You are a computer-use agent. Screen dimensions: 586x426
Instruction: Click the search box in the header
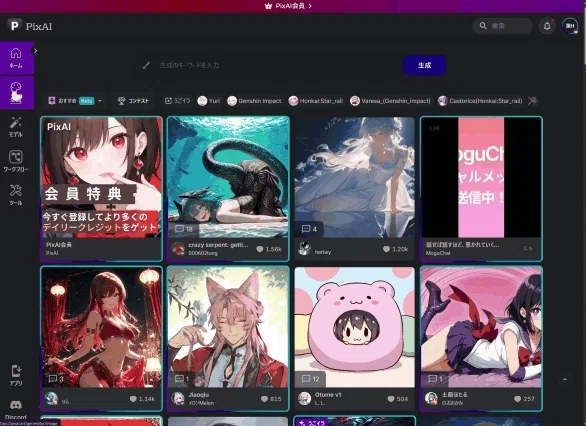[502, 26]
